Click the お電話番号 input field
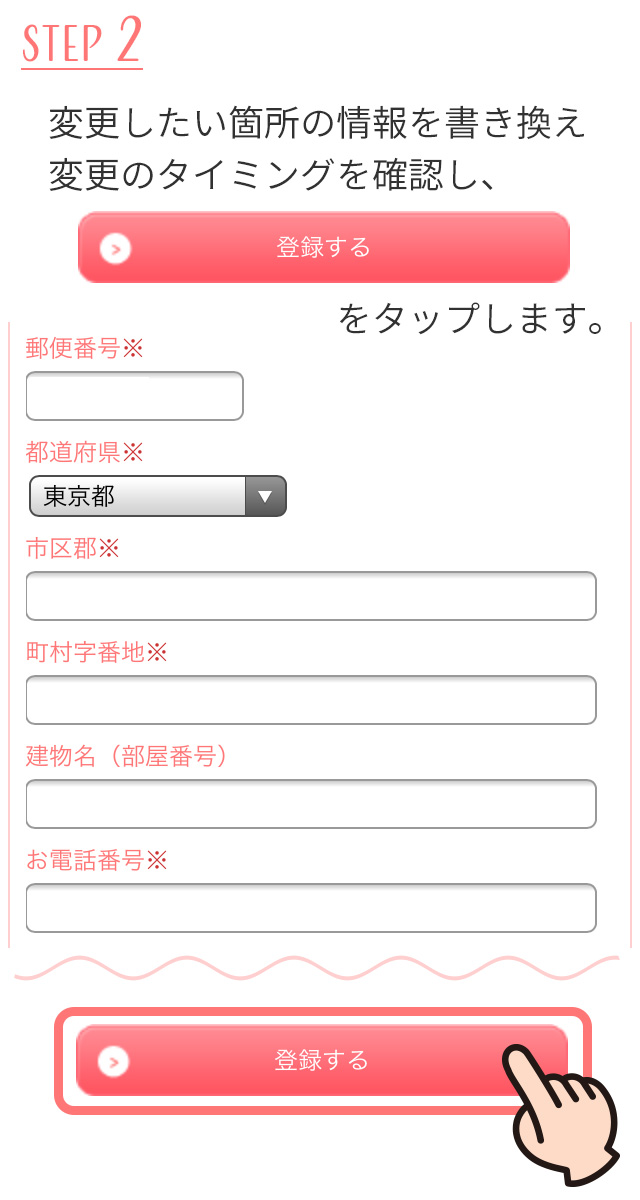The height and width of the screenshot is (1200, 640). 311,908
